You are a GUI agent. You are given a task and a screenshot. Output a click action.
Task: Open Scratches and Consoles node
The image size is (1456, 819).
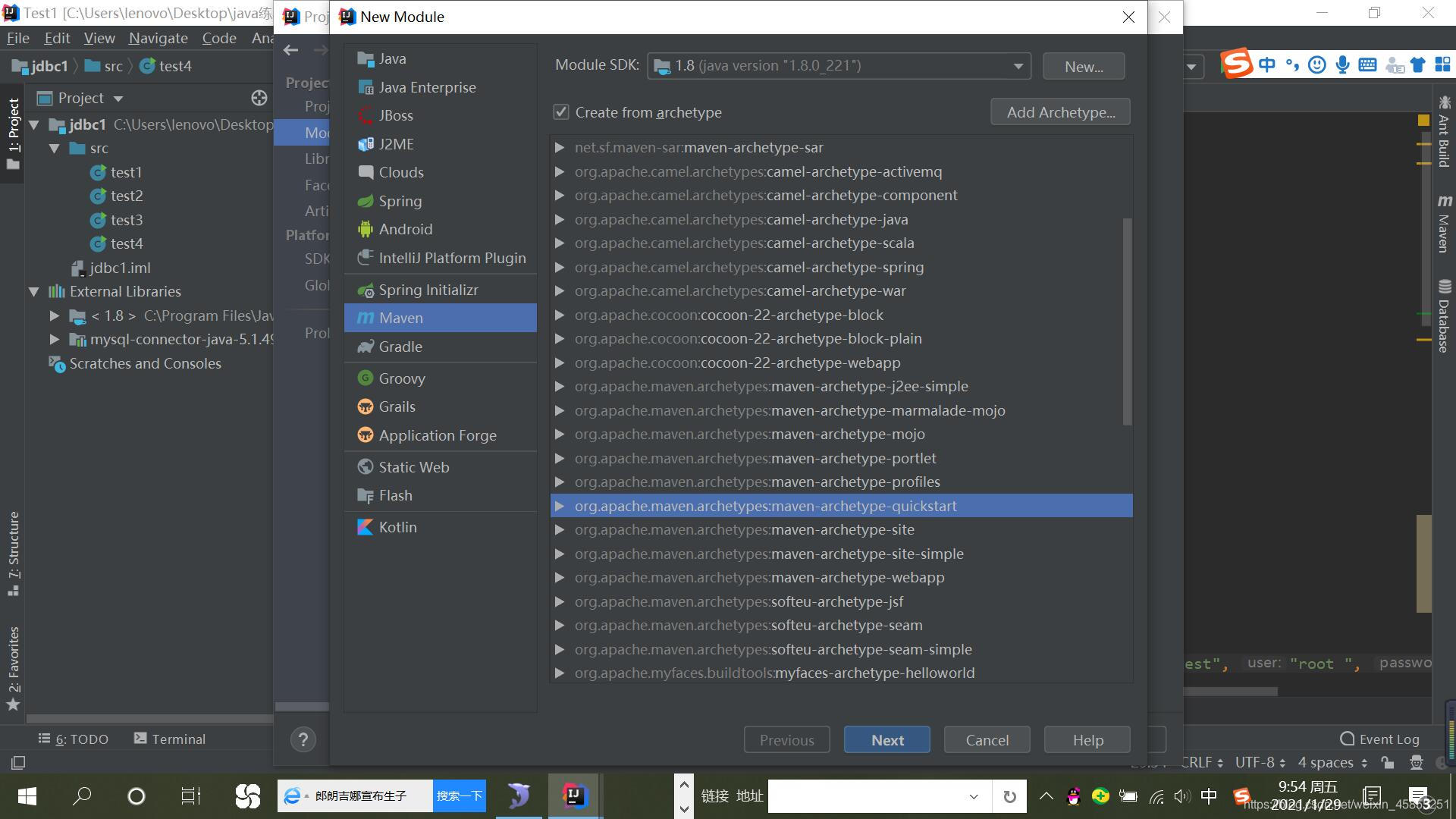pyautogui.click(x=135, y=363)
